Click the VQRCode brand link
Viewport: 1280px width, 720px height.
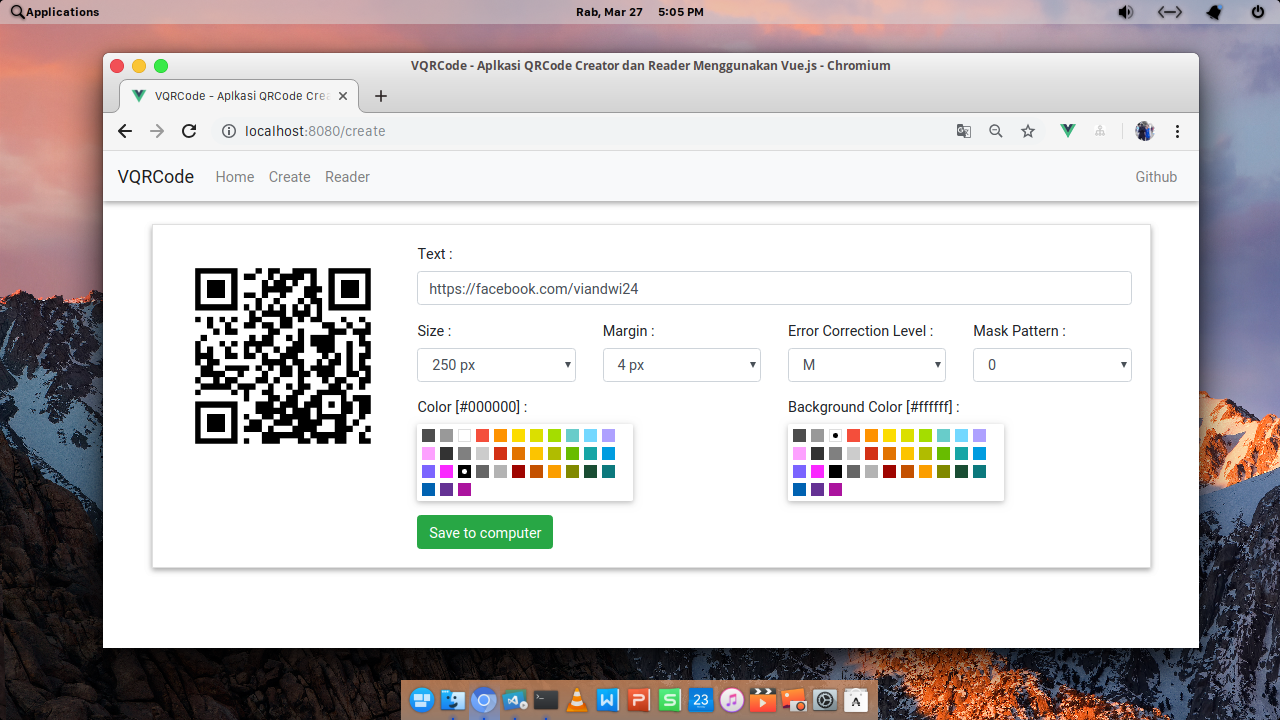coord(156,177)
